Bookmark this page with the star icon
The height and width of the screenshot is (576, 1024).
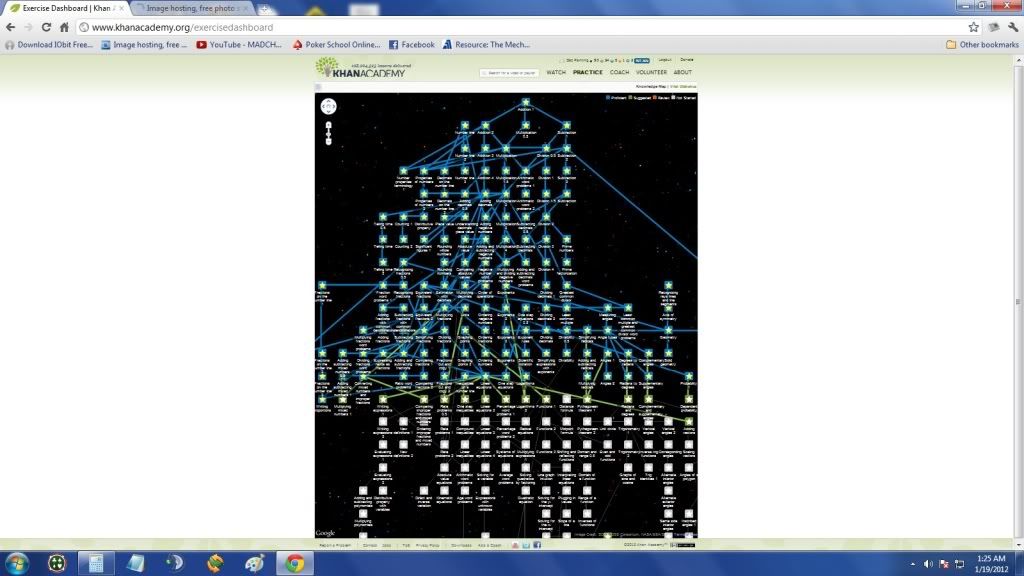click(x=973, y=27)
